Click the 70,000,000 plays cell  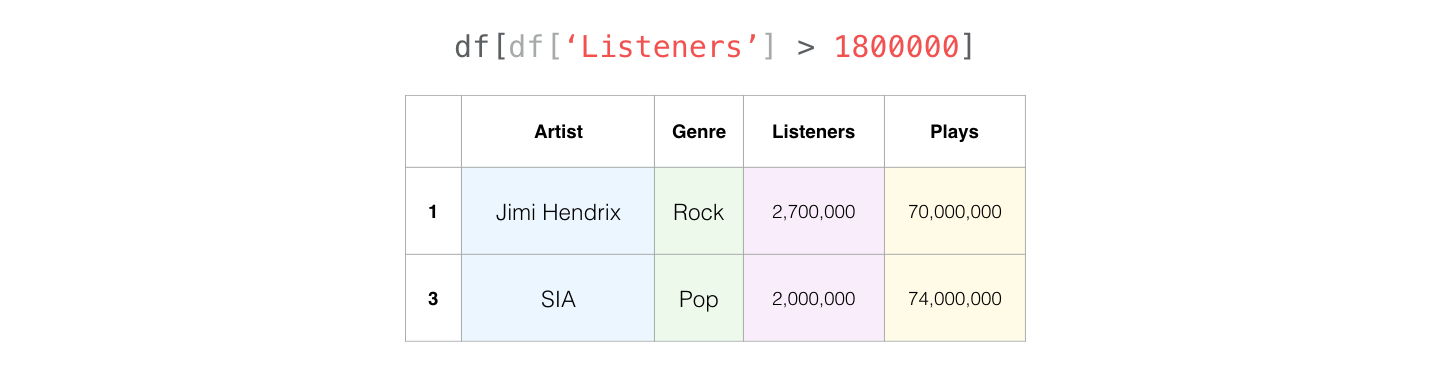pyautogui.click(x=955, y=211)
